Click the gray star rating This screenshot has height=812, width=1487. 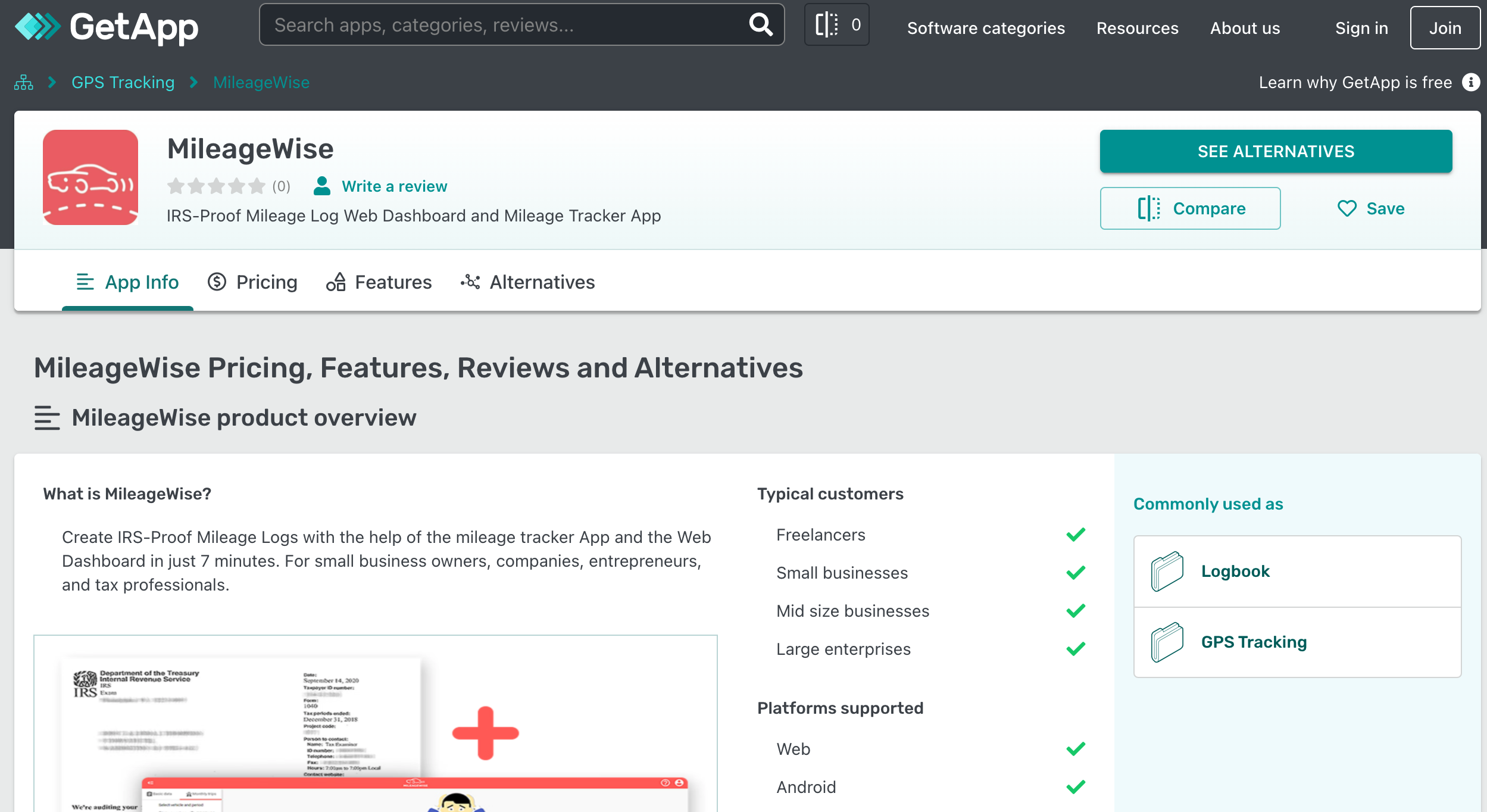pyautogui.click(x=216, y=186)
